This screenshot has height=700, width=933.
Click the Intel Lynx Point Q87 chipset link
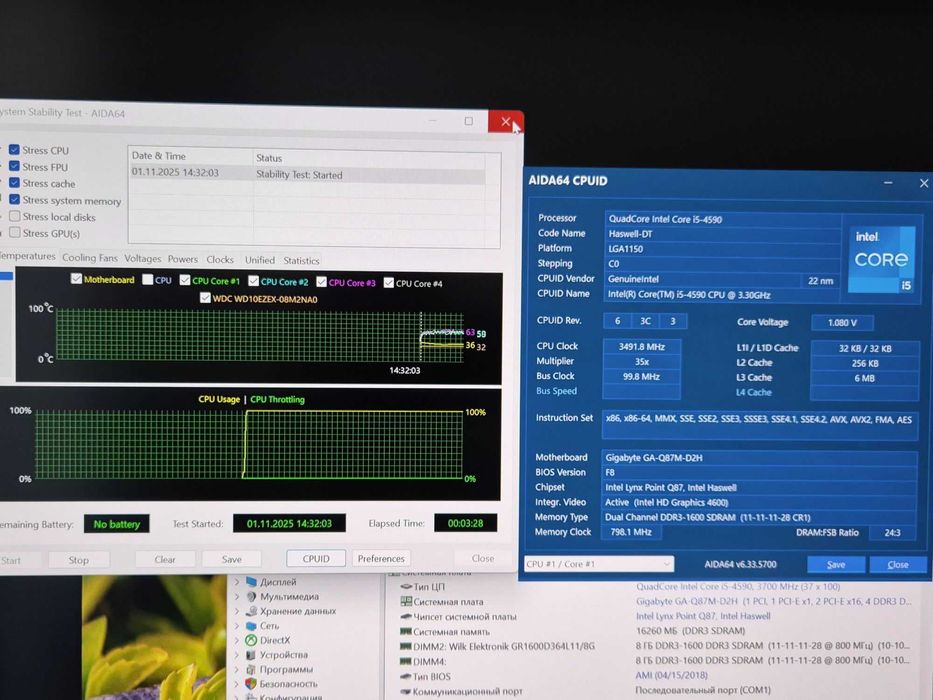point(703,616)
